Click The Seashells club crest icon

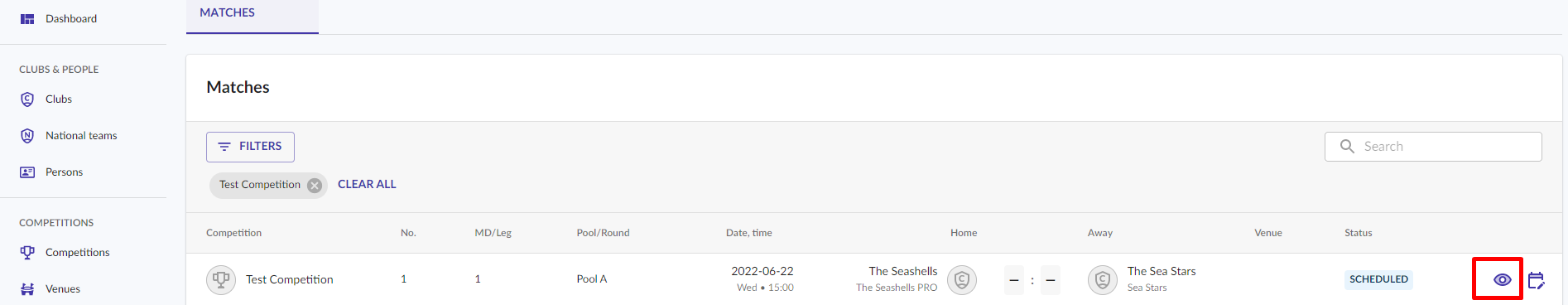coord(962,280)
